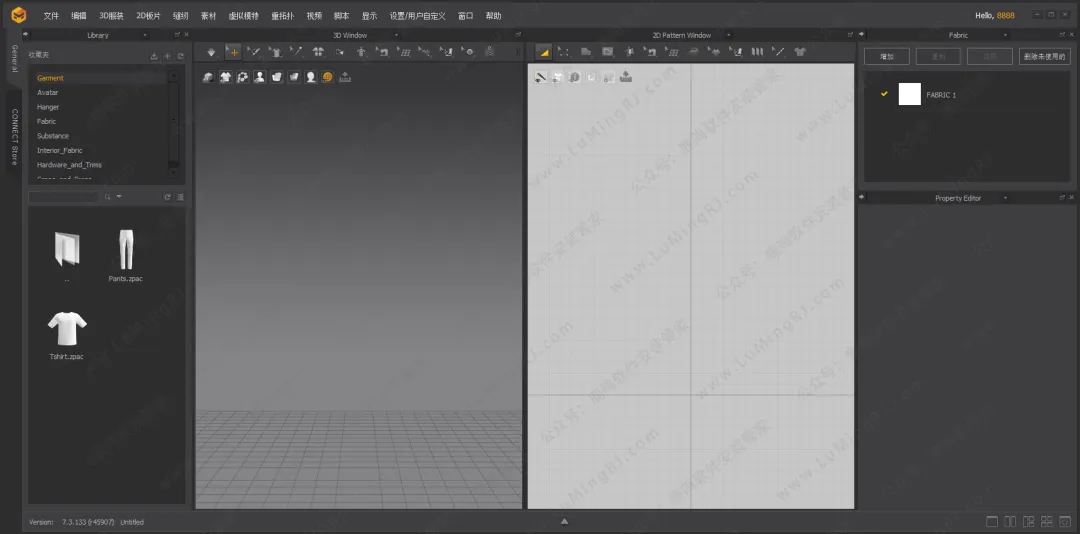Expand the 3D Window title dropdown arrow
Image resolution: width=1080 pixels, height=534 pixels.
pos(397,35)
